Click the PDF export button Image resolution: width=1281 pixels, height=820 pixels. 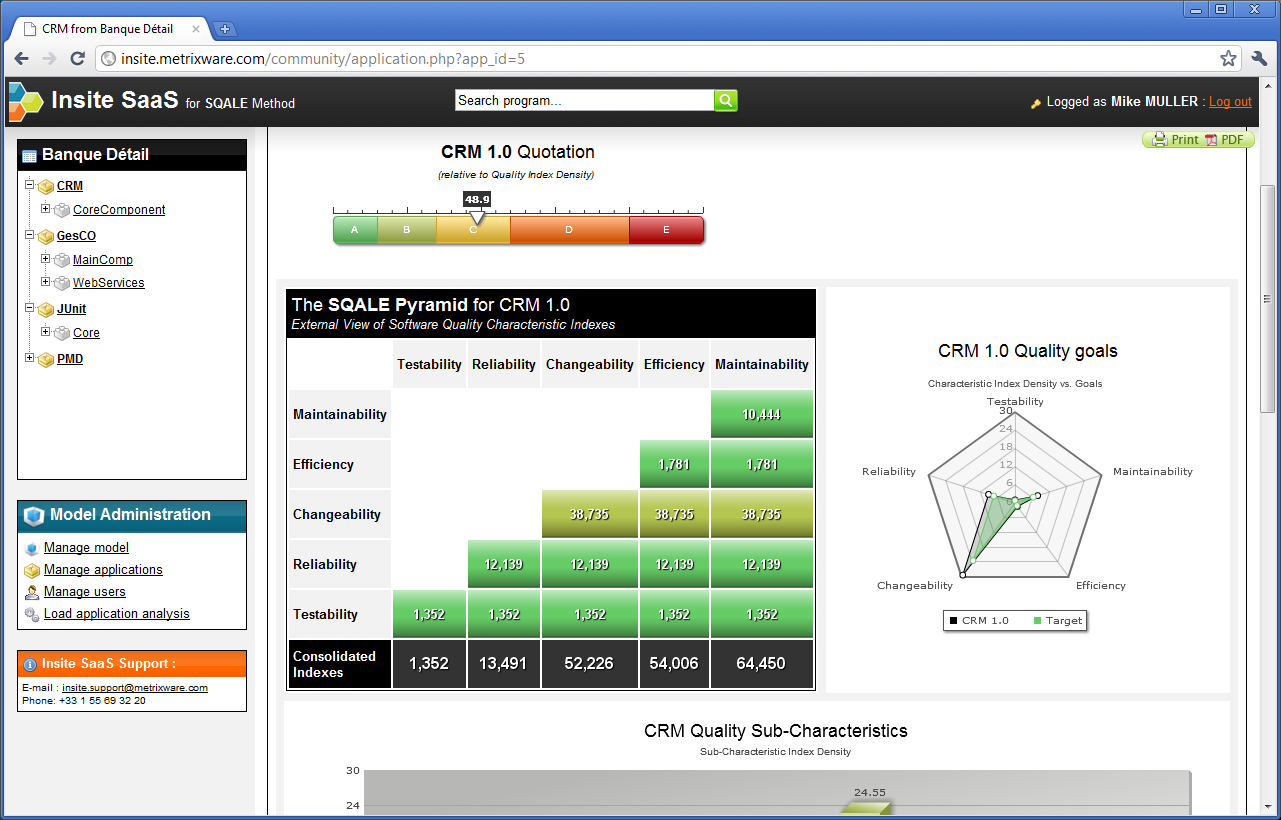1224,140
